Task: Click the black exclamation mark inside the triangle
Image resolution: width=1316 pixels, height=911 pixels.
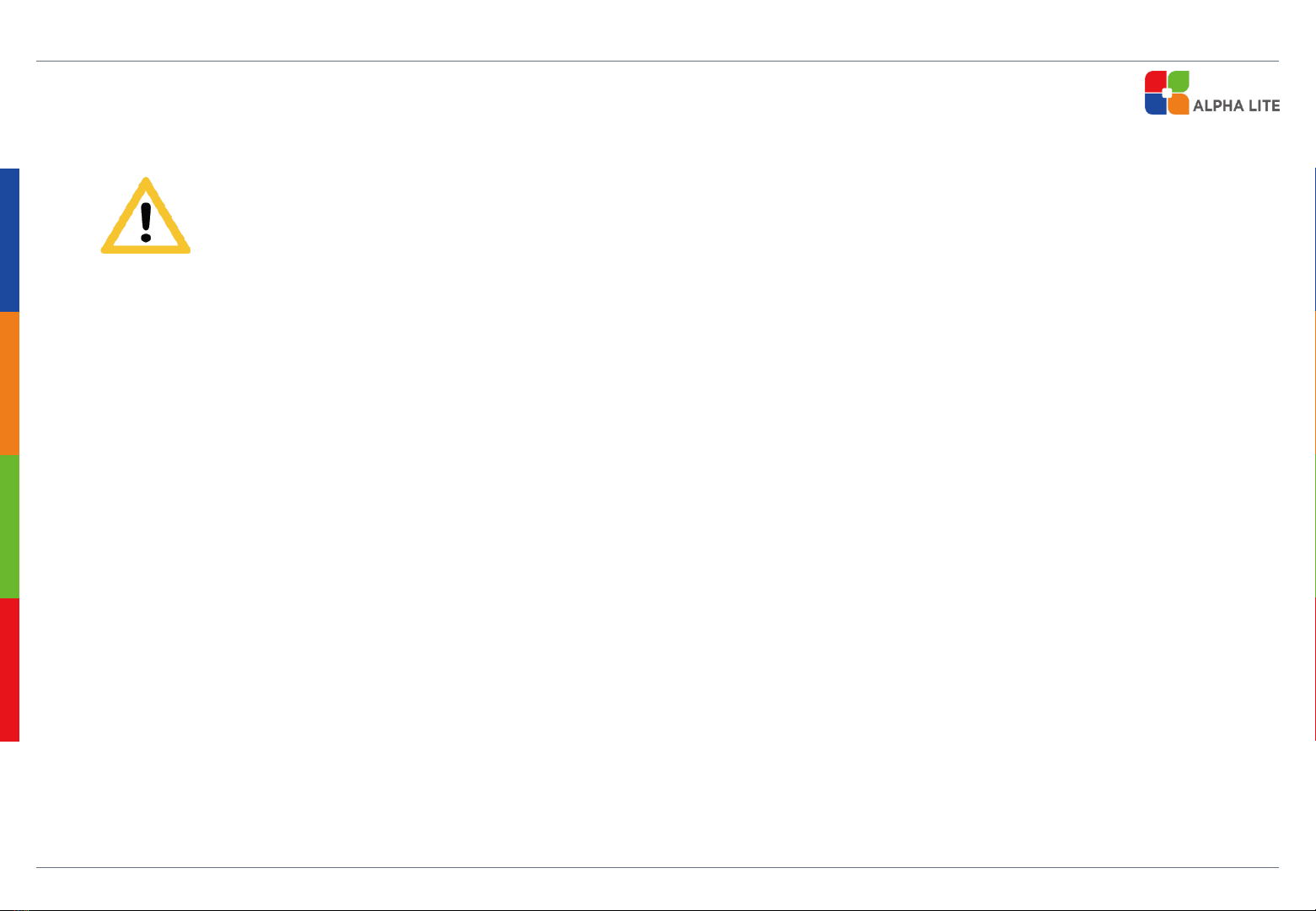Action: pos(146,222)
